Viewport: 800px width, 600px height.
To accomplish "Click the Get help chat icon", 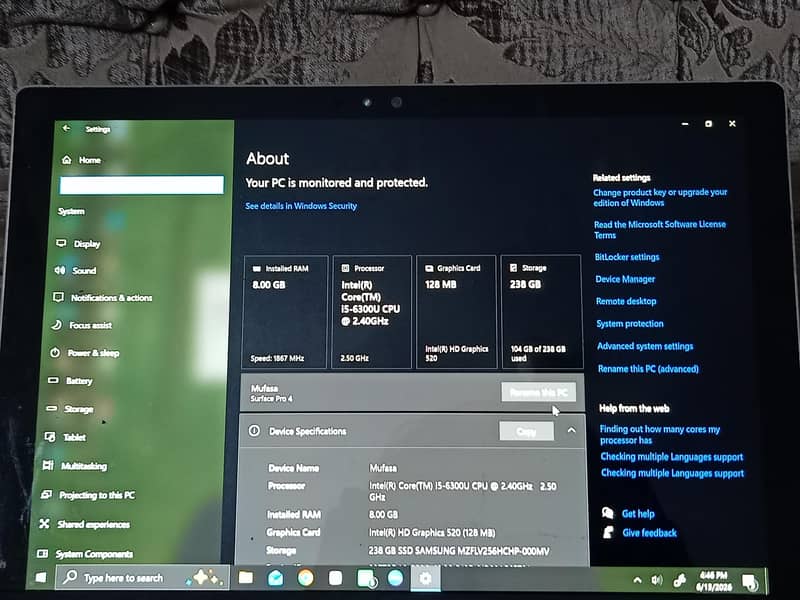I will click(x=608, y=513).
